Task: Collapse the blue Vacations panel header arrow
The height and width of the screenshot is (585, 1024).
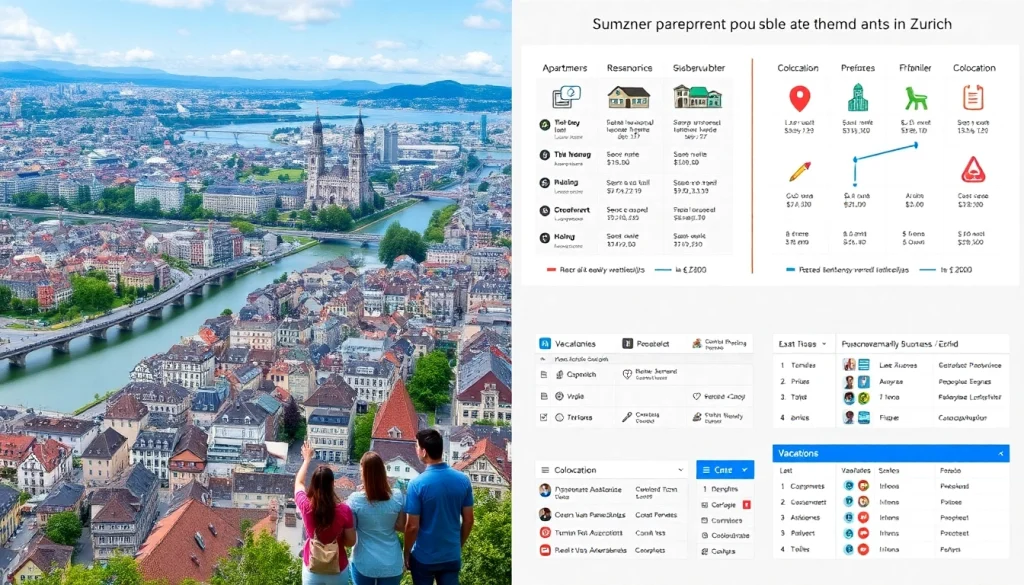Action: coord(1000,454)
